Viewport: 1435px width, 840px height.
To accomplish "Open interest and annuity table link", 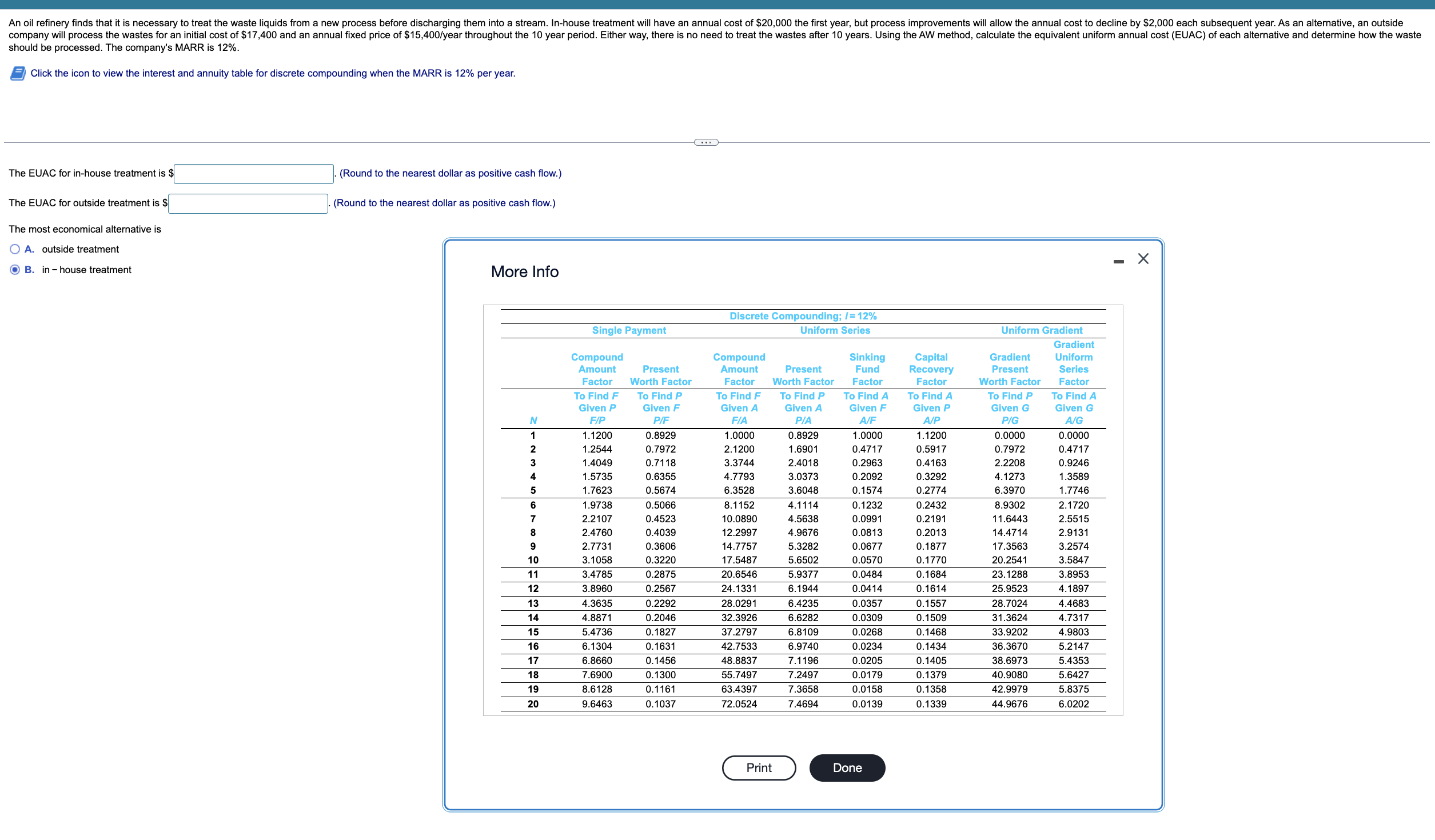I will [273, 73].
